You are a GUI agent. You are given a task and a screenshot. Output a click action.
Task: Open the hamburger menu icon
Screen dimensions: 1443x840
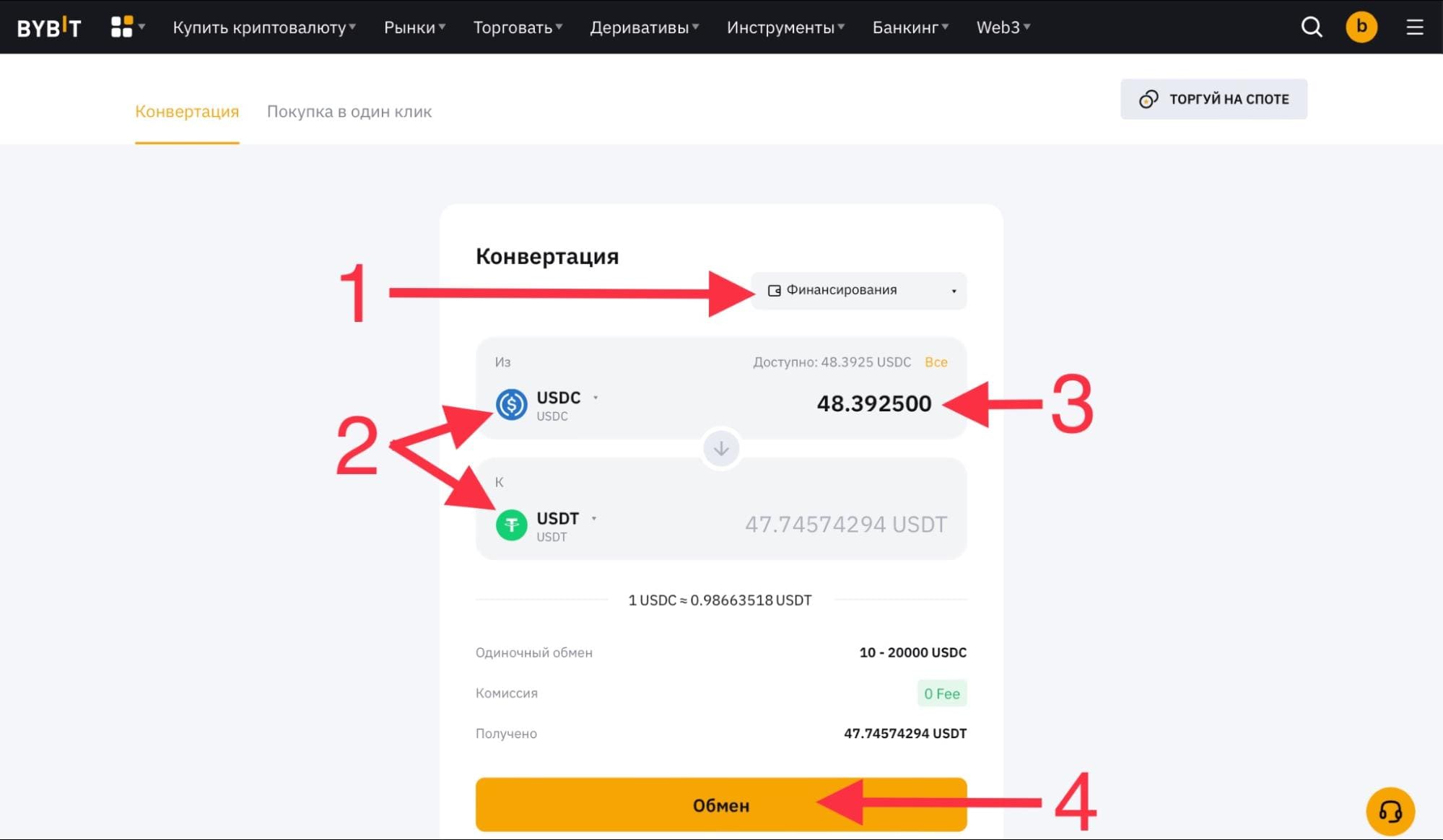1415,27
